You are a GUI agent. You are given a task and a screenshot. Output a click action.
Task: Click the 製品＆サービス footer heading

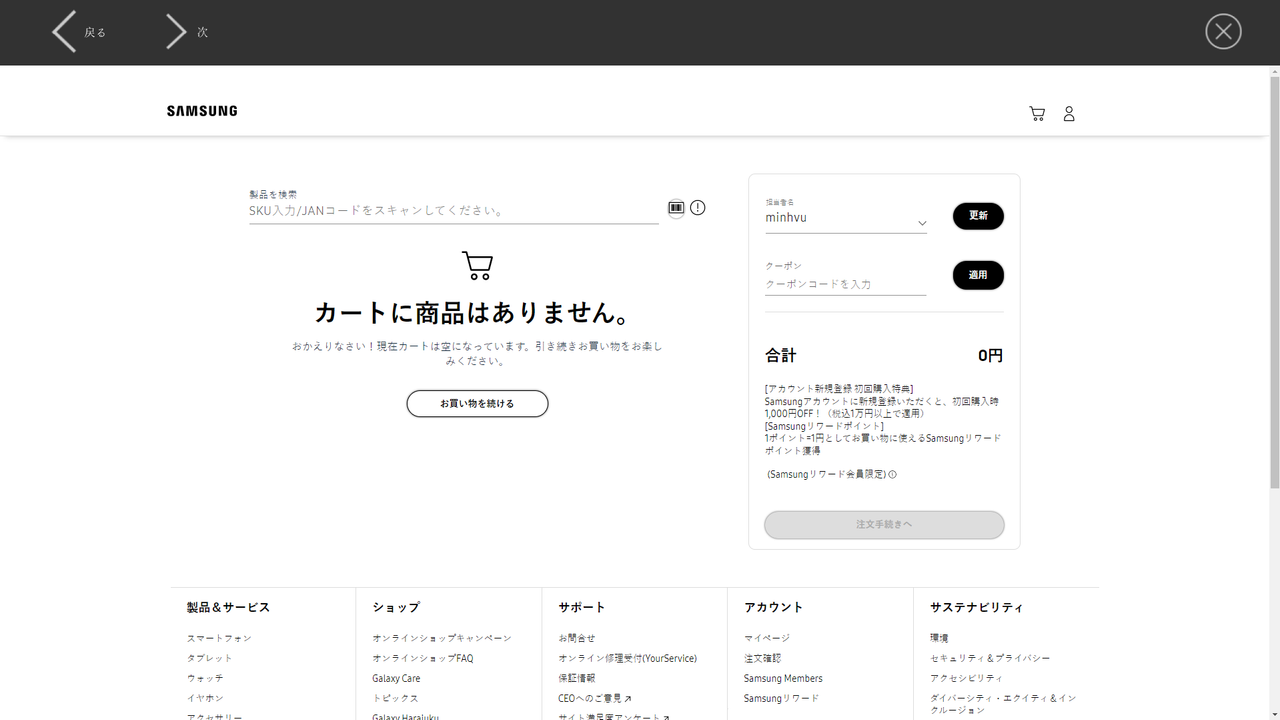pyautogui.click(x=228, y=607)
